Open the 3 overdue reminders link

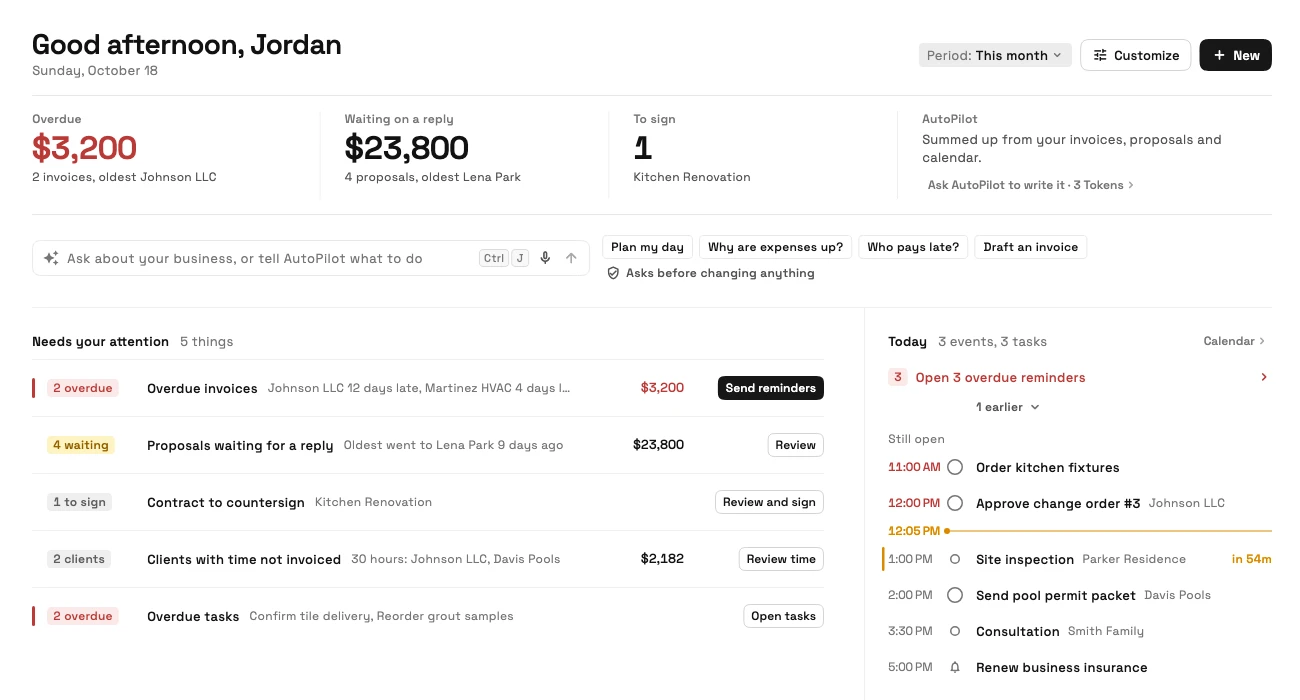coord(1080,377)
